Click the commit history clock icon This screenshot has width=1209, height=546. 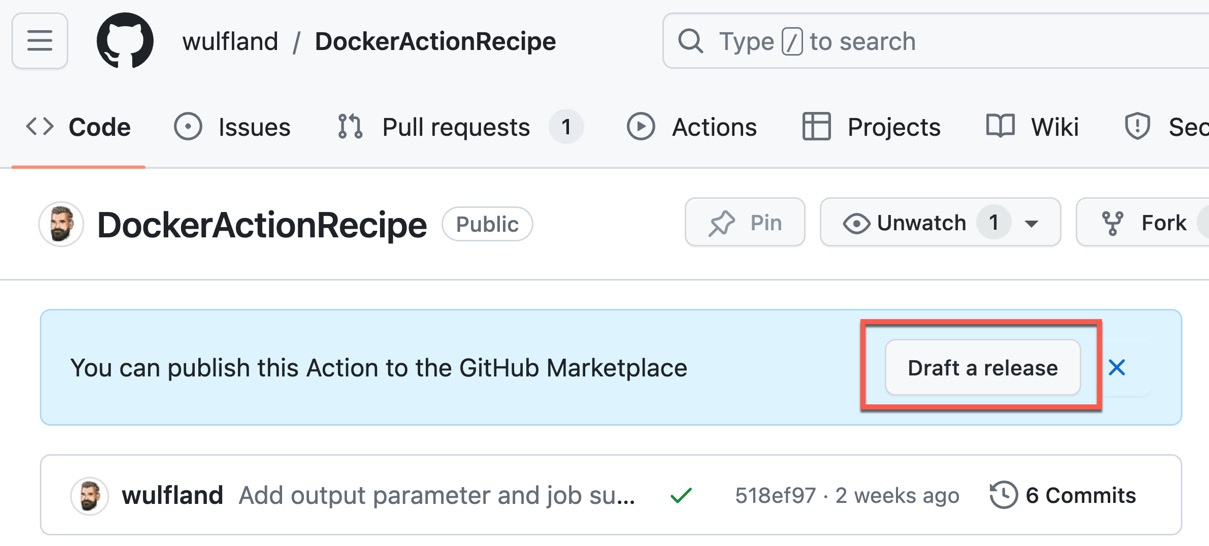point(1003,495)
